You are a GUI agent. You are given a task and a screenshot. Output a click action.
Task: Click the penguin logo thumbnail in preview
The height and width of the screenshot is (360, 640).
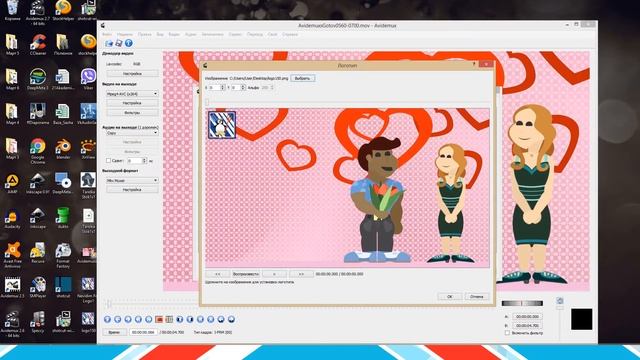(222, 125)
